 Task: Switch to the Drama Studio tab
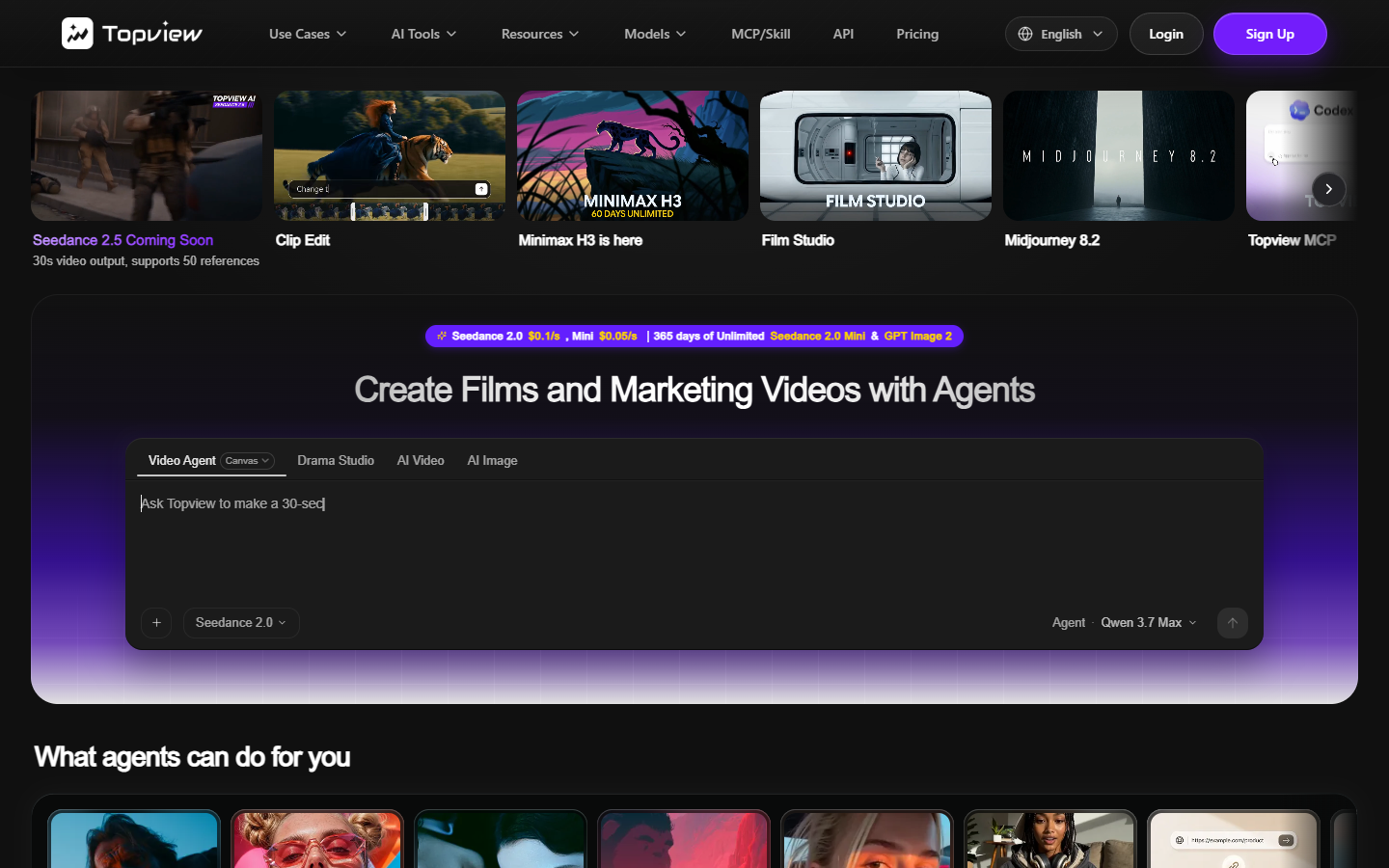[336, 461]
